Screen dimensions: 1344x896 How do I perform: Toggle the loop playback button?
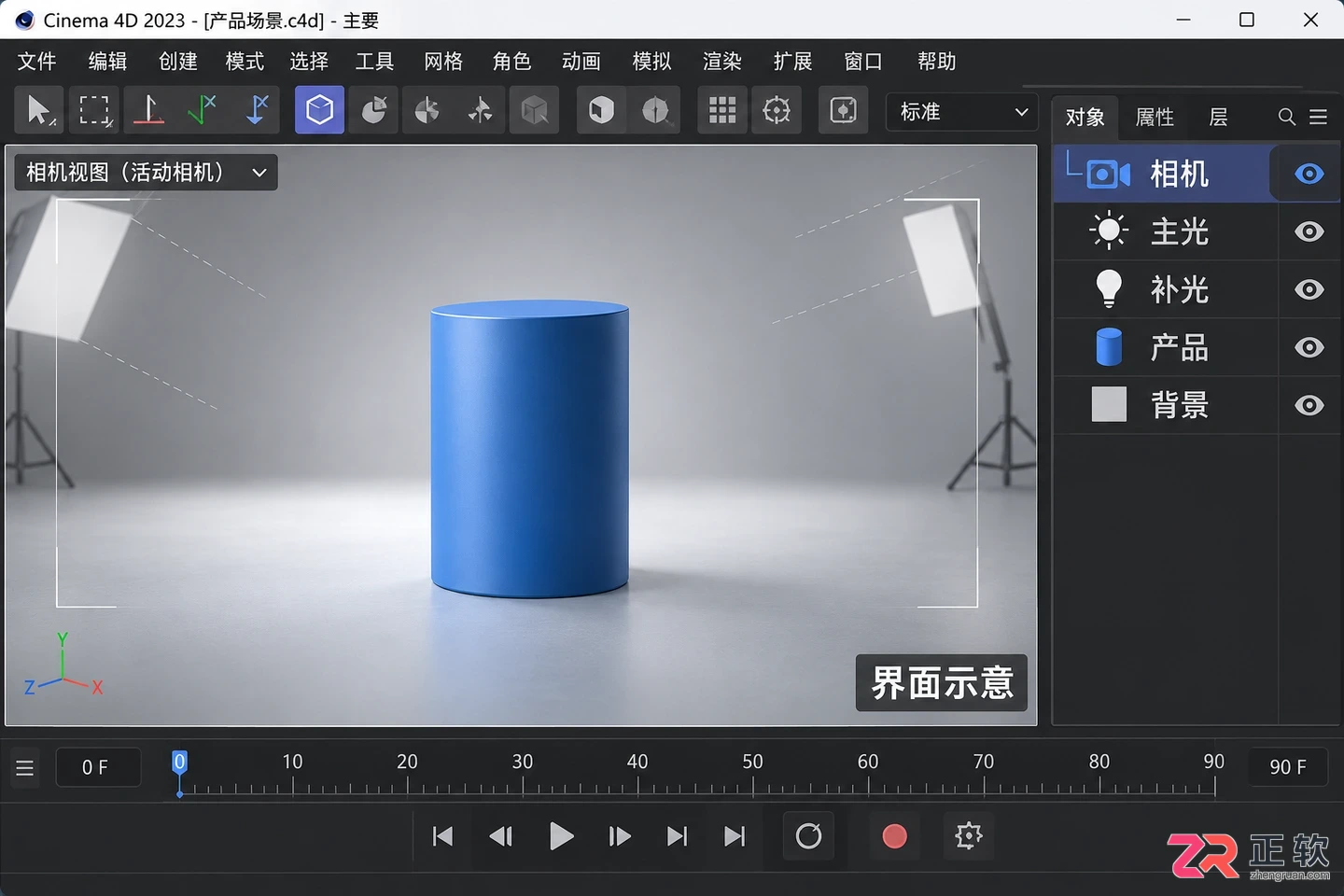pyautogui.click(x=808, y=835)
